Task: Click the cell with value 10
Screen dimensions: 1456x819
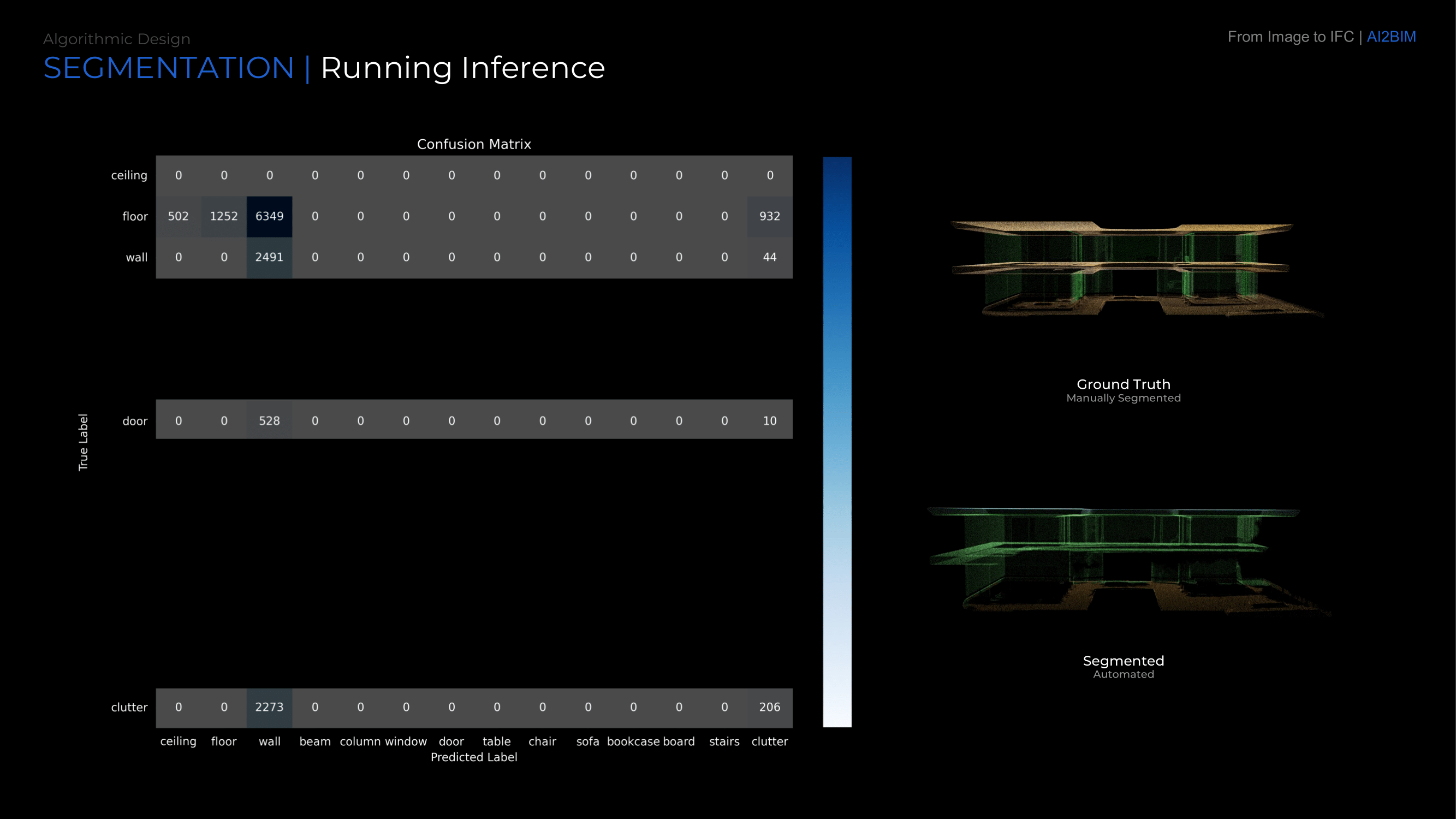Action: pyautogui.click(x=769, y=420)
